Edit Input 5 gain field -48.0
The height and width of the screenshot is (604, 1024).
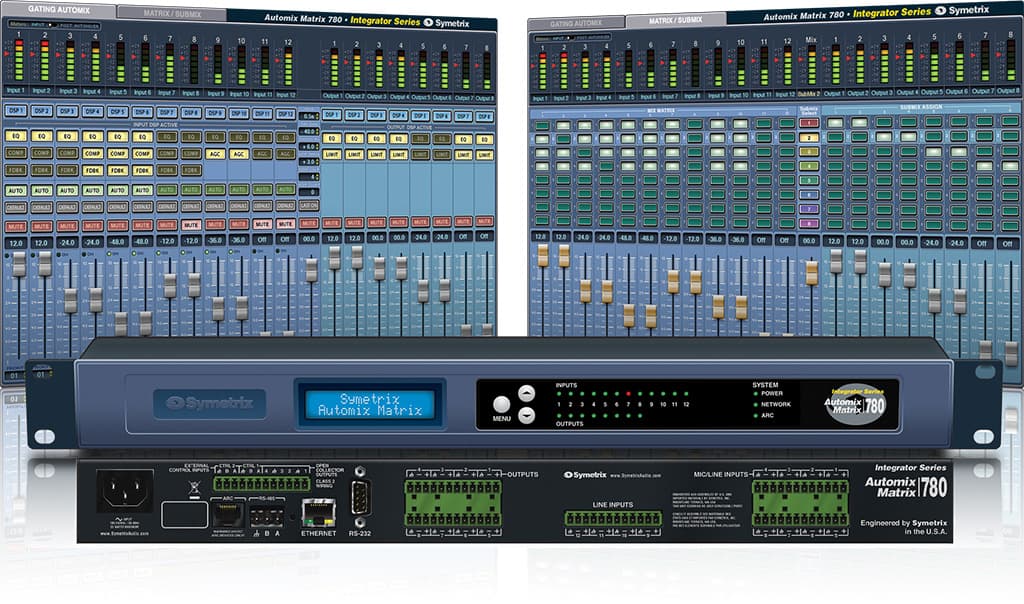point(118,242)
